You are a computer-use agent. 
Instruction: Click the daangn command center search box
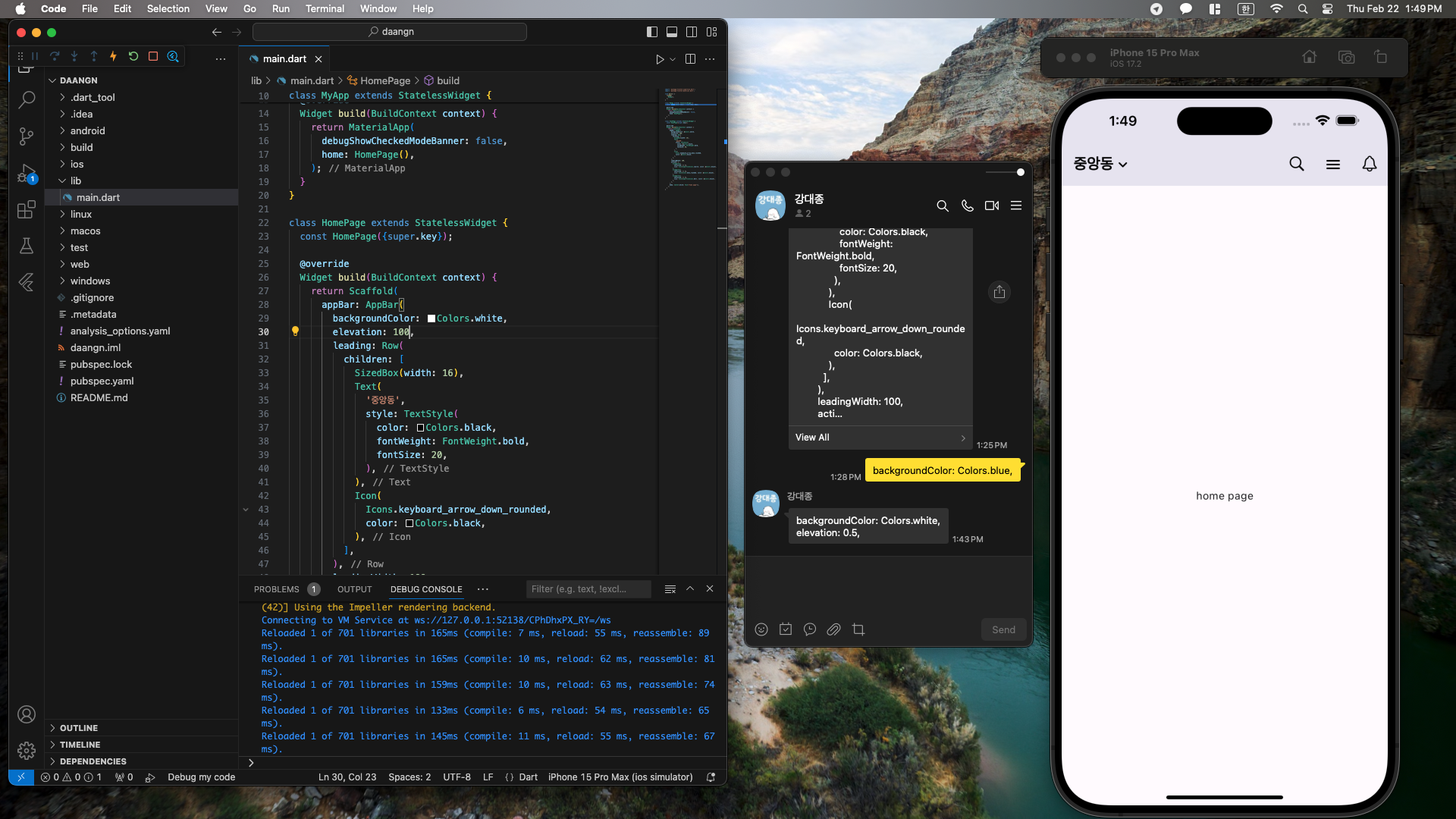[390, 32]
